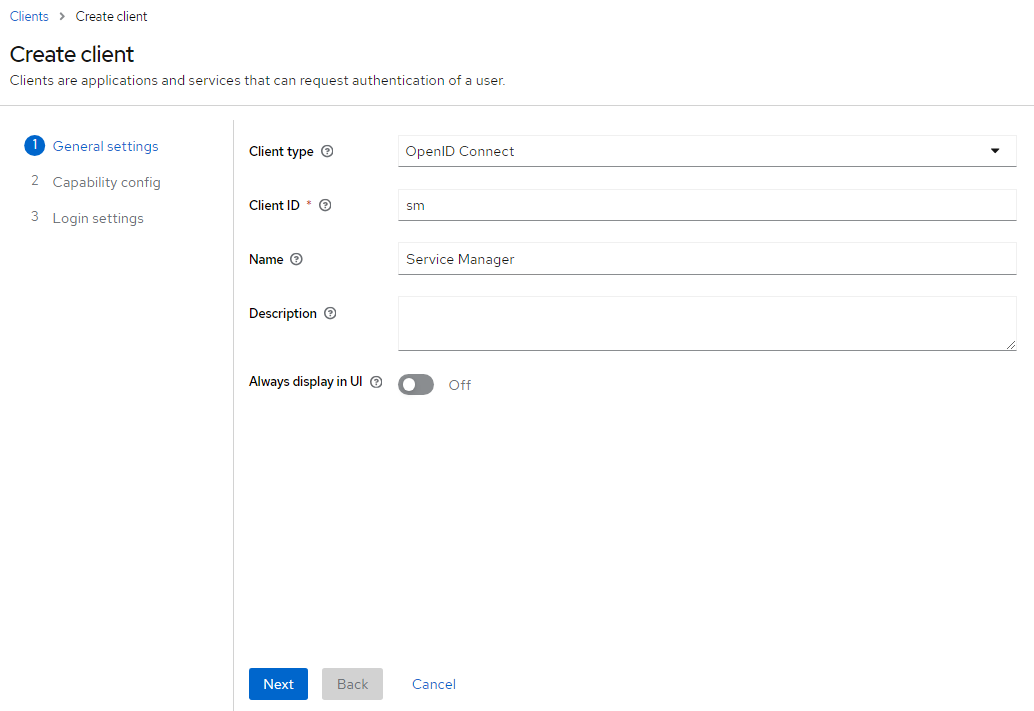Go to the General settings step

coord(105,146)
